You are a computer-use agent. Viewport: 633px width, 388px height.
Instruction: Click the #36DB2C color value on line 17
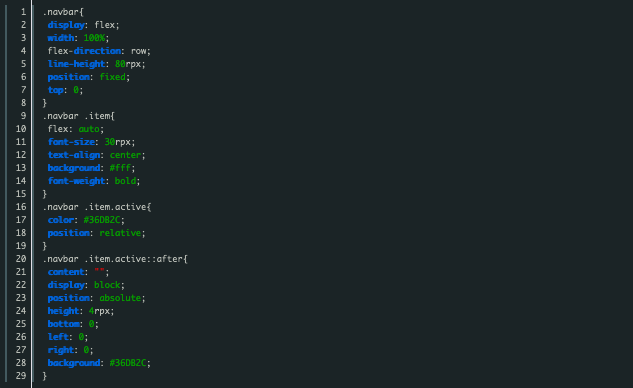coord(102,220)
